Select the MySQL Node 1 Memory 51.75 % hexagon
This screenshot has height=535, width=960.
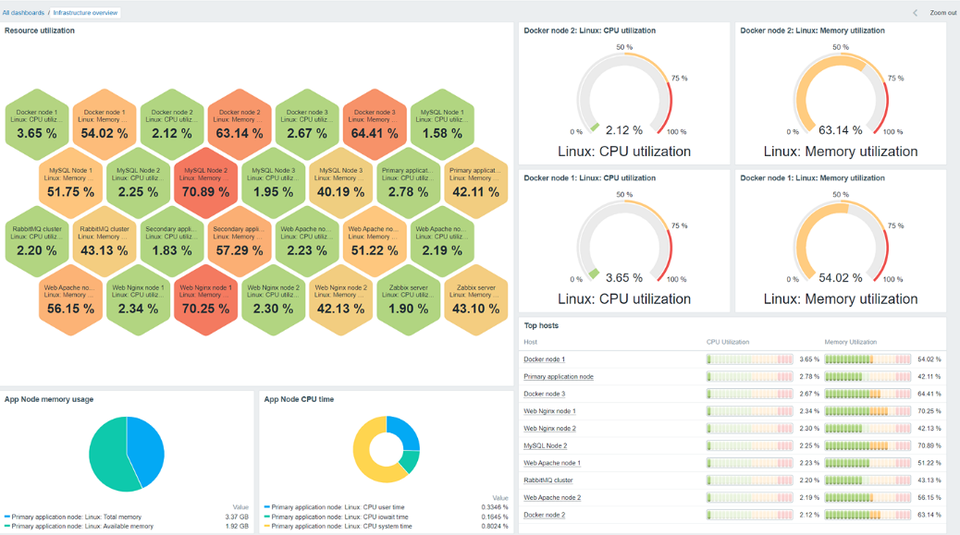[x=71, y=183]
